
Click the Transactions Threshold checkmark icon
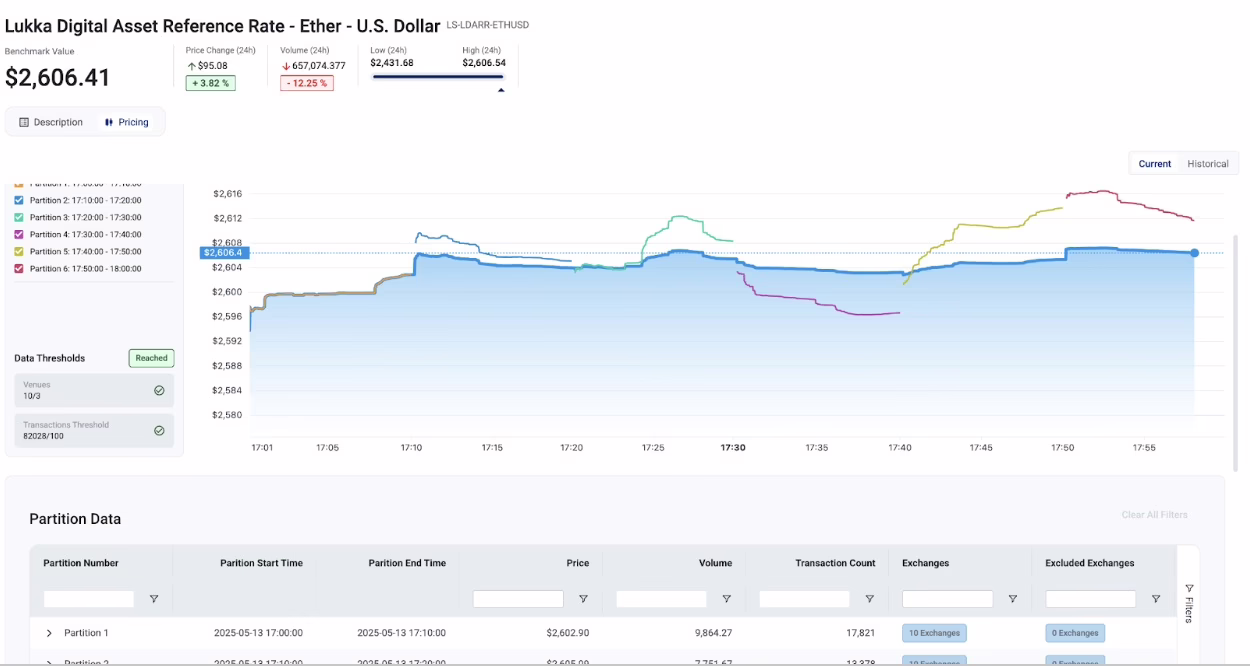click(159, 431)
